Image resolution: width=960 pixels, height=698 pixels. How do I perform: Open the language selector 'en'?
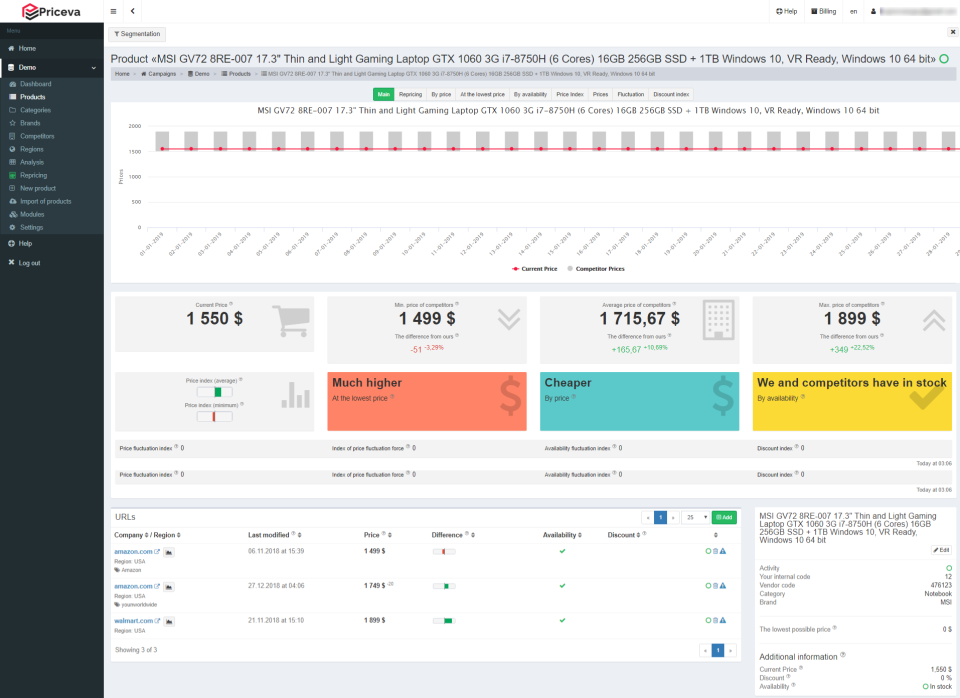click(x=853, y=11)
